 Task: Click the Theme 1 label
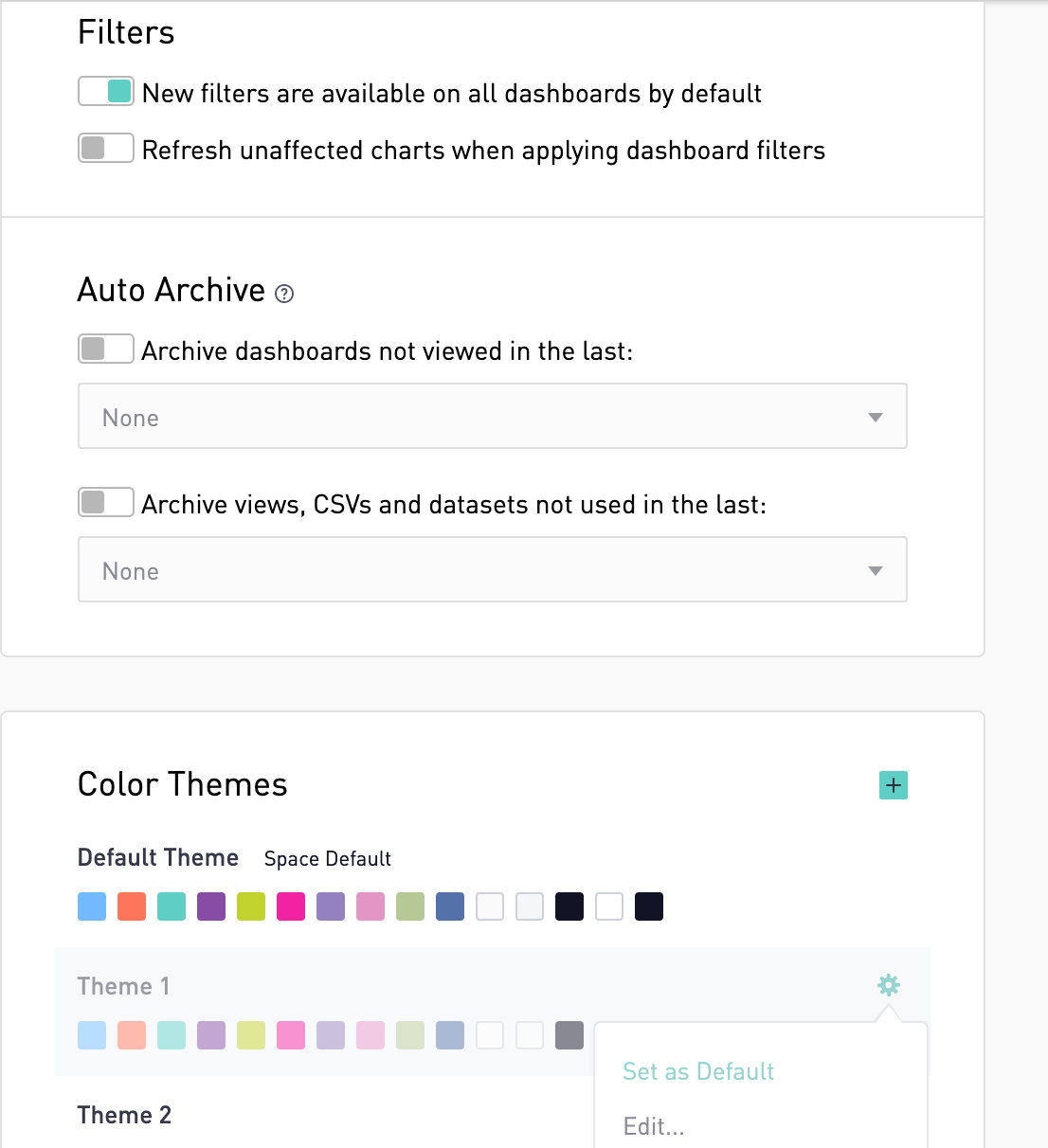click(x=124, y=986)
